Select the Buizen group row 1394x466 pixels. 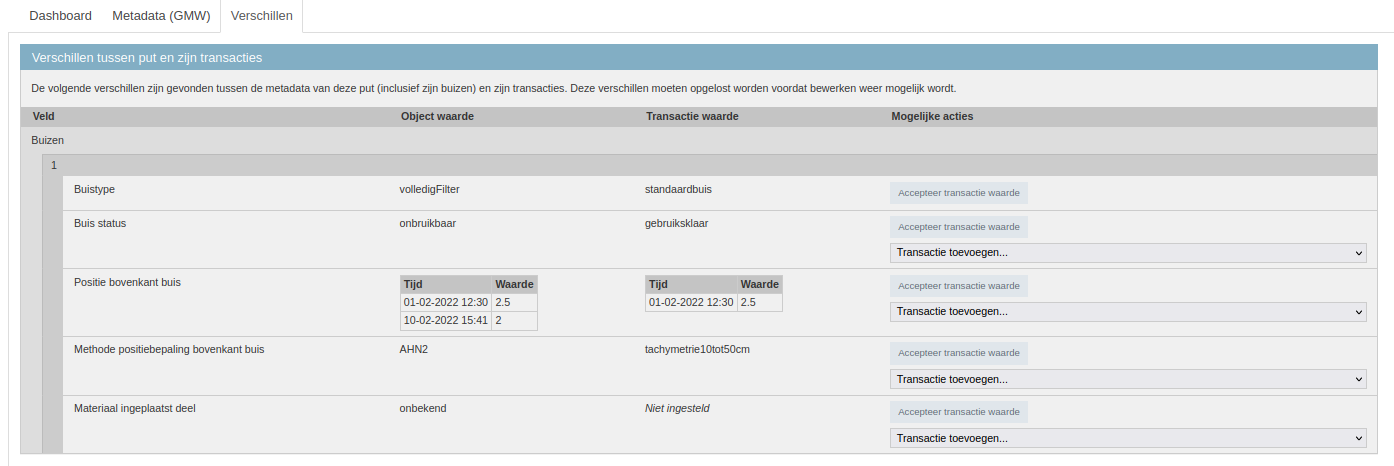pos(48,141)
